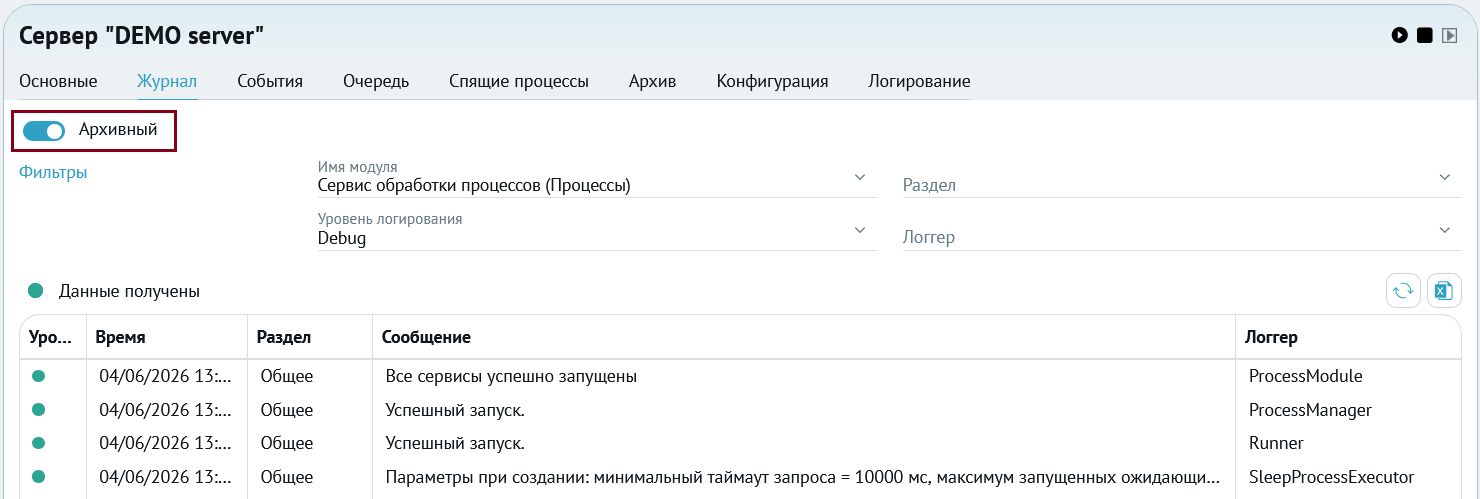Switch to the Спящие процессы tab
The height and width of the screenshot is (499, 1480).
519,81
